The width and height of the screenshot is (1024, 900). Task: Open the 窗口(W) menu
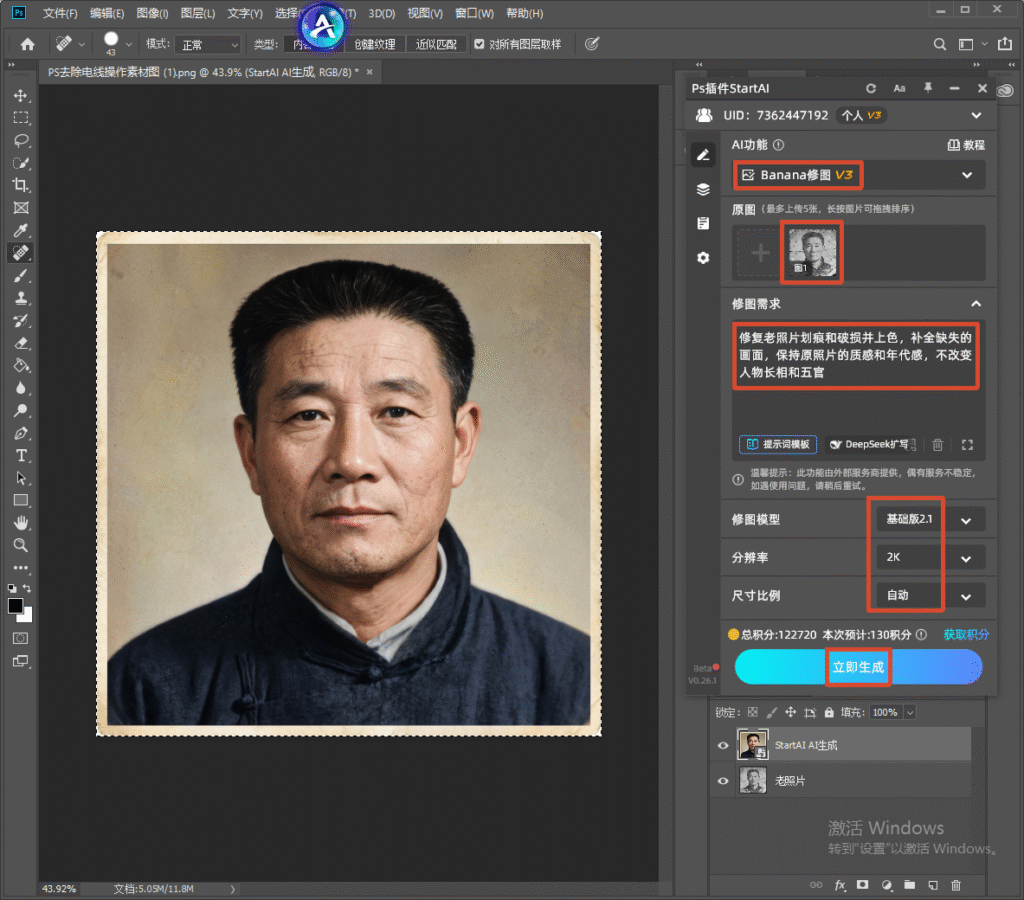(474, 13)
